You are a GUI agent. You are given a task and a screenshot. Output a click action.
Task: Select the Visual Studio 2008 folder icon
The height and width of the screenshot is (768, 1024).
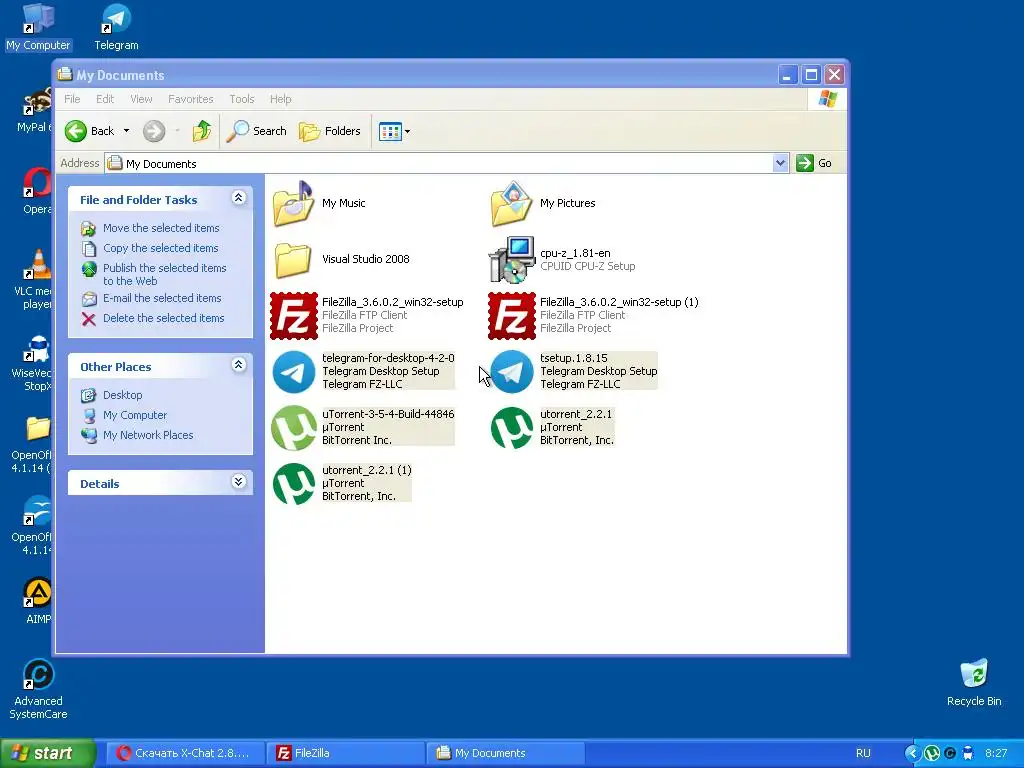(x=293, y=260)
